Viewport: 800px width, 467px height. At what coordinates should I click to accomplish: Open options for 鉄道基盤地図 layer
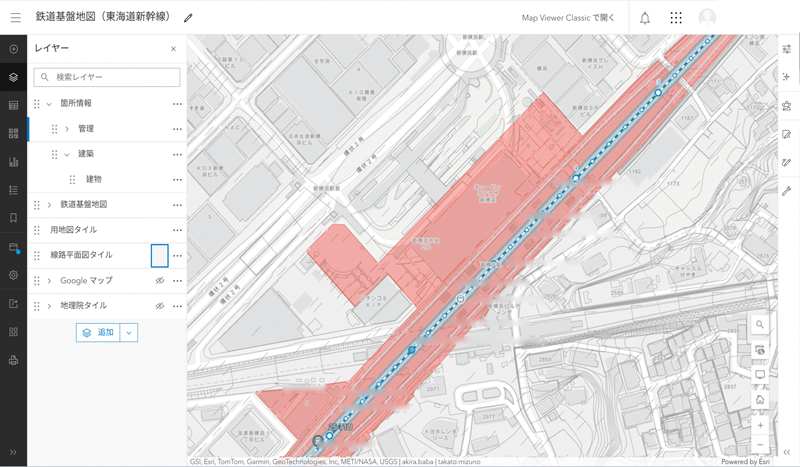pos(177,205)
